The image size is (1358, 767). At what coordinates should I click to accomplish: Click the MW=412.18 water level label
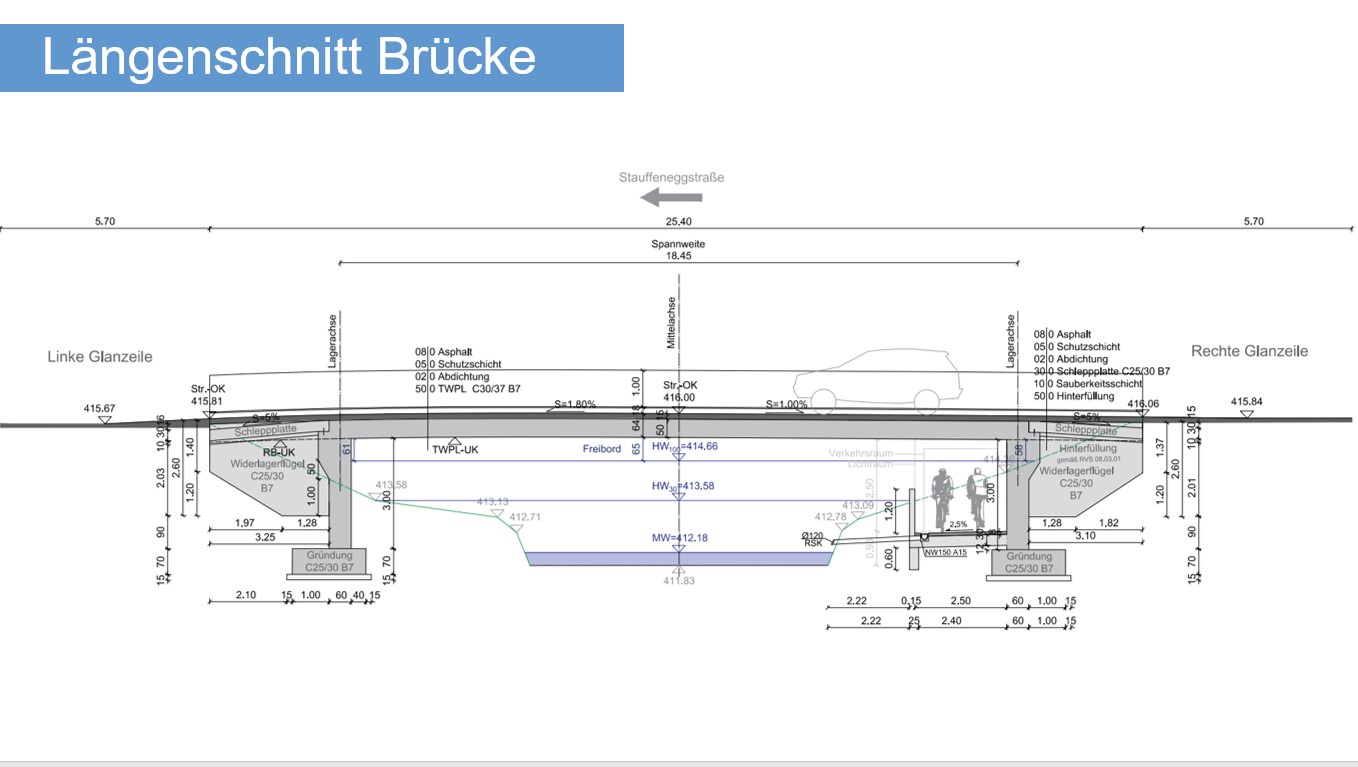[678, 538]
